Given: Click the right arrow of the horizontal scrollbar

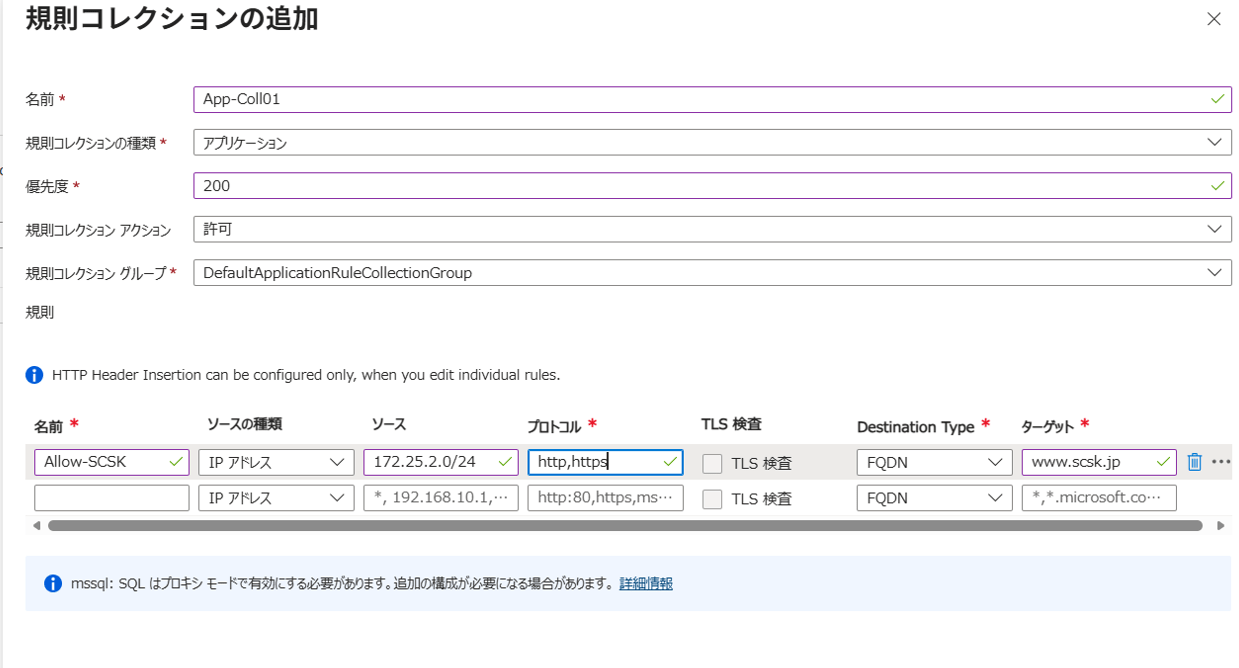Looking at the screenshot, I should (1221, 525).
